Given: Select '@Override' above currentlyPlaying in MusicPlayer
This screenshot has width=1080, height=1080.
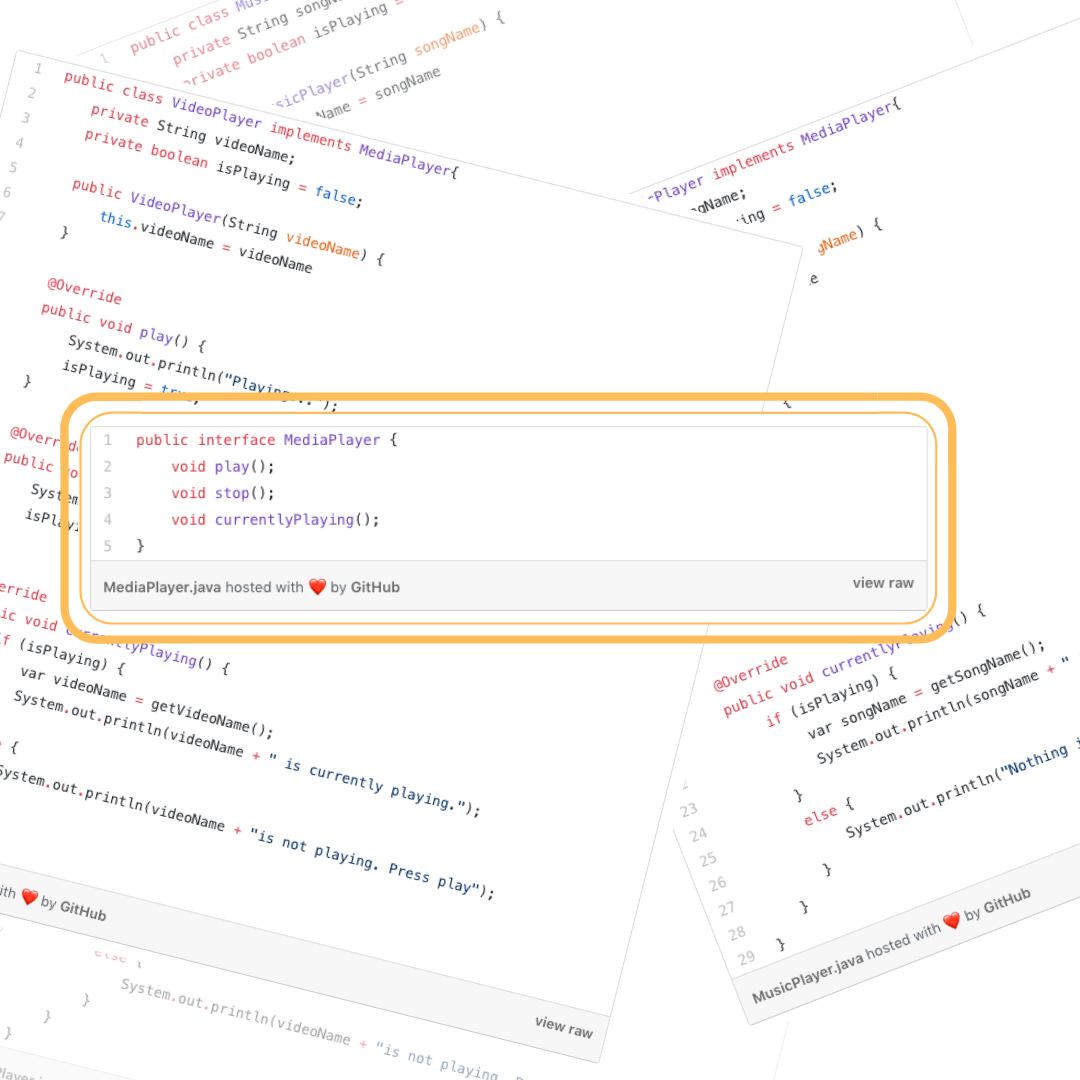Looking at the screenshot, I should pyautogui.click(x=750, y=673).
